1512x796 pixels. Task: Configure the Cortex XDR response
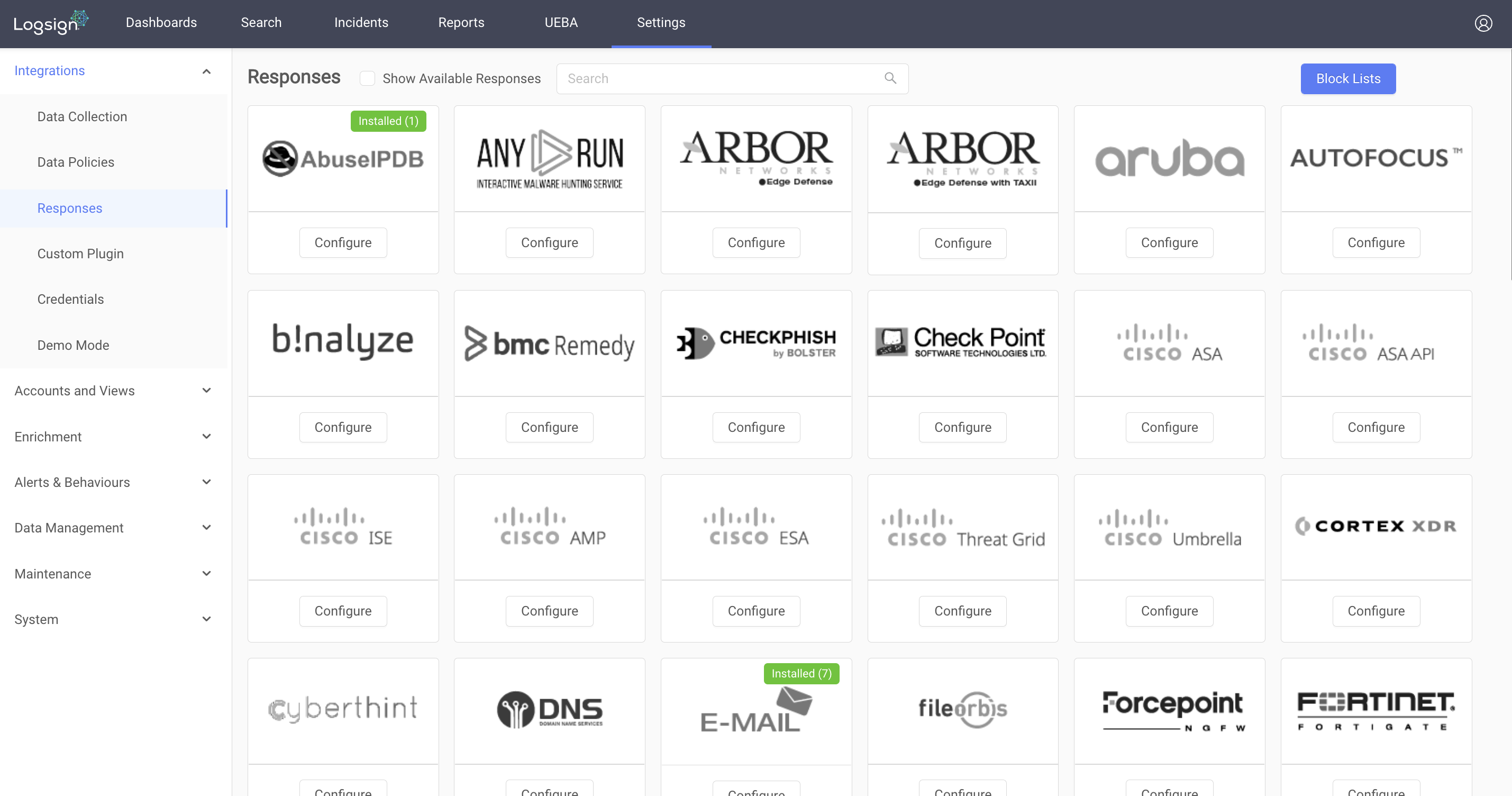coord(1376,611)
